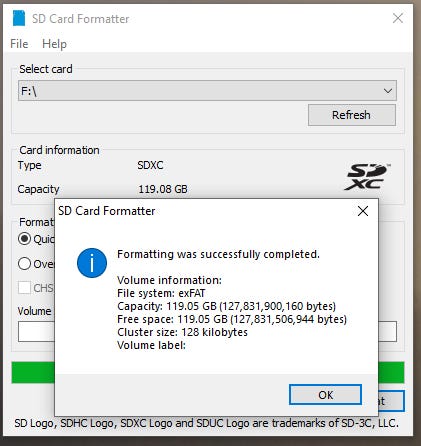Click the Refresh button

352,115
